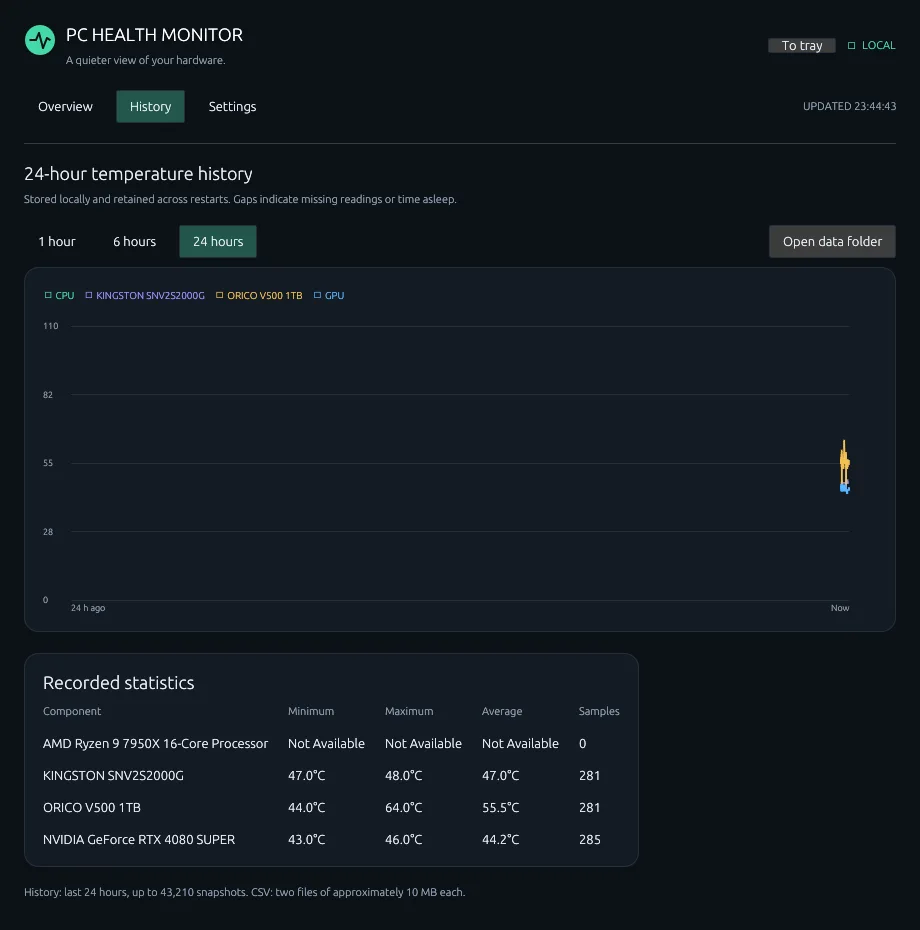
Task: Click the UPDATED 23:44:43 timestamp
Action: pyautogui.click(x=849, y=106)
